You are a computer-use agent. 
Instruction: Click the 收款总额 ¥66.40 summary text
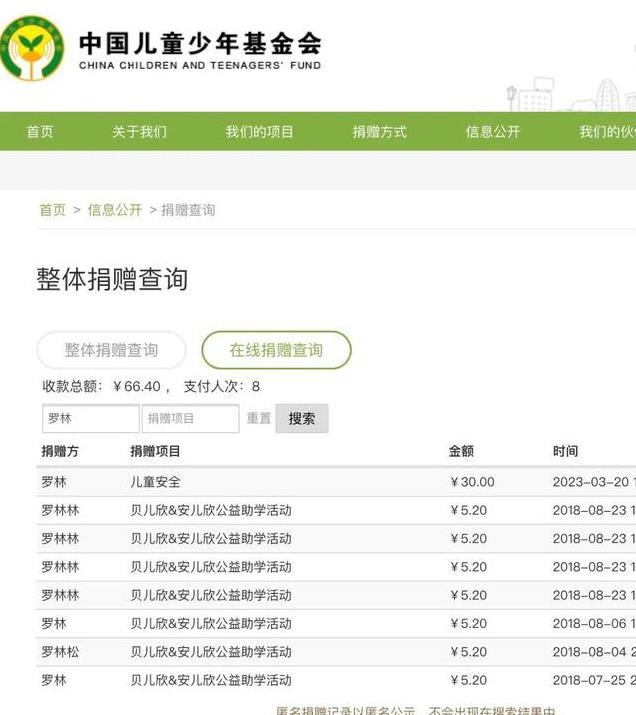(102, 387)
